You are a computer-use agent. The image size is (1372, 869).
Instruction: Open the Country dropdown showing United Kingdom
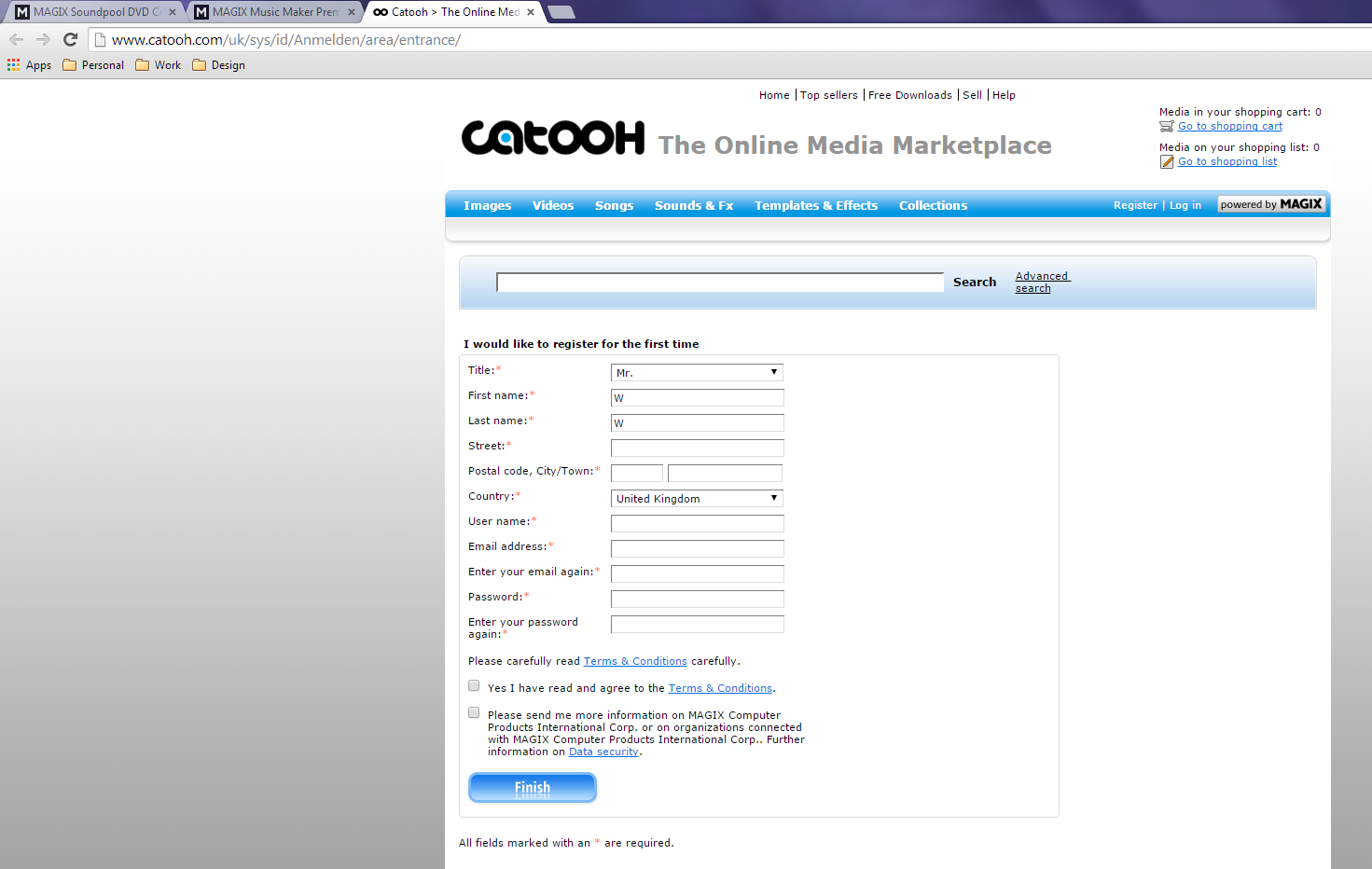(x=697, y=498)
